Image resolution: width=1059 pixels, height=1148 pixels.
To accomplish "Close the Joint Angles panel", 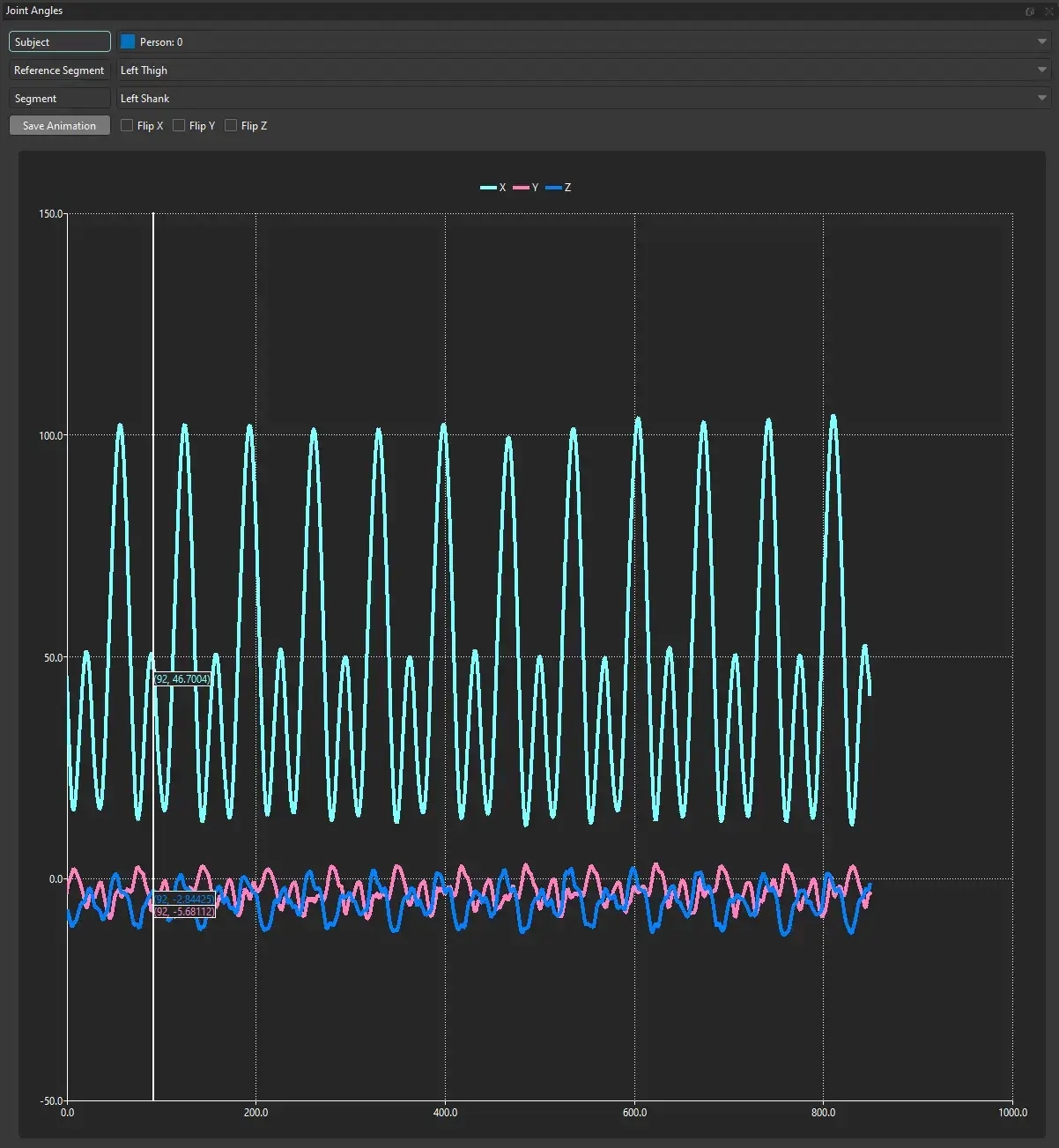I will click(x=1048, y=11).
